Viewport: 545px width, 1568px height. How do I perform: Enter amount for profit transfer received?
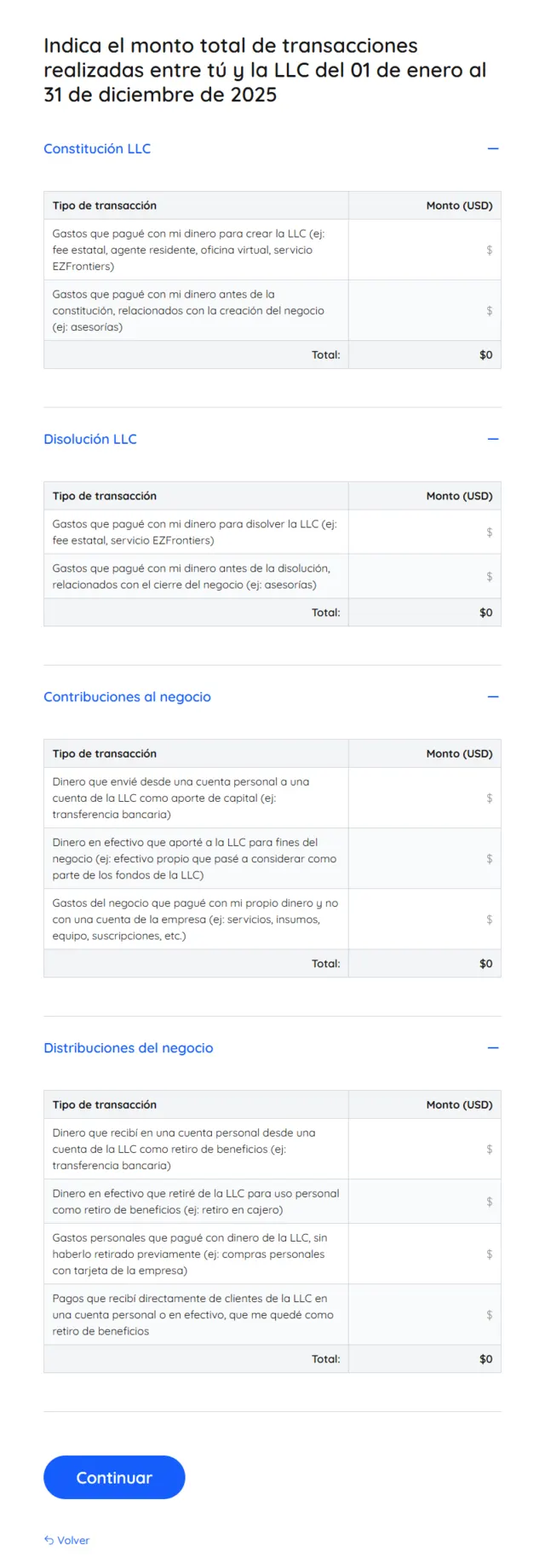(424, 1150)
